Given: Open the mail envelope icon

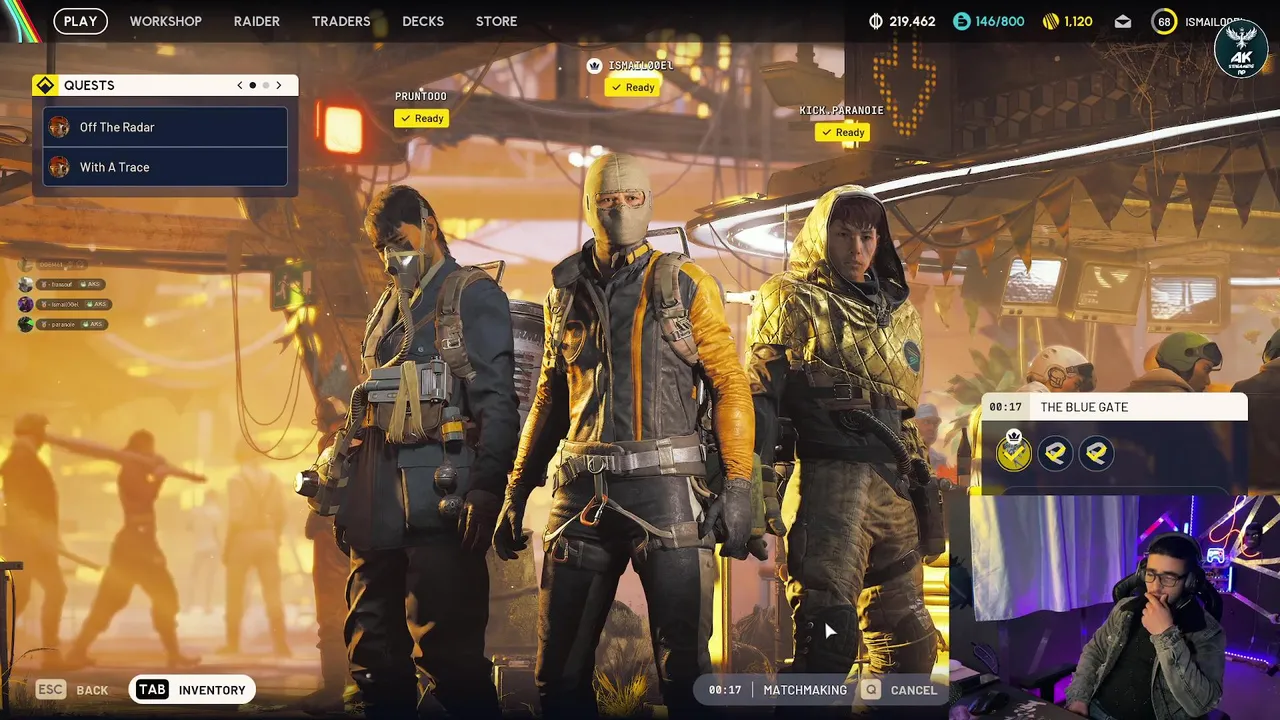Looking at the screenshot, I should 1123,21.
